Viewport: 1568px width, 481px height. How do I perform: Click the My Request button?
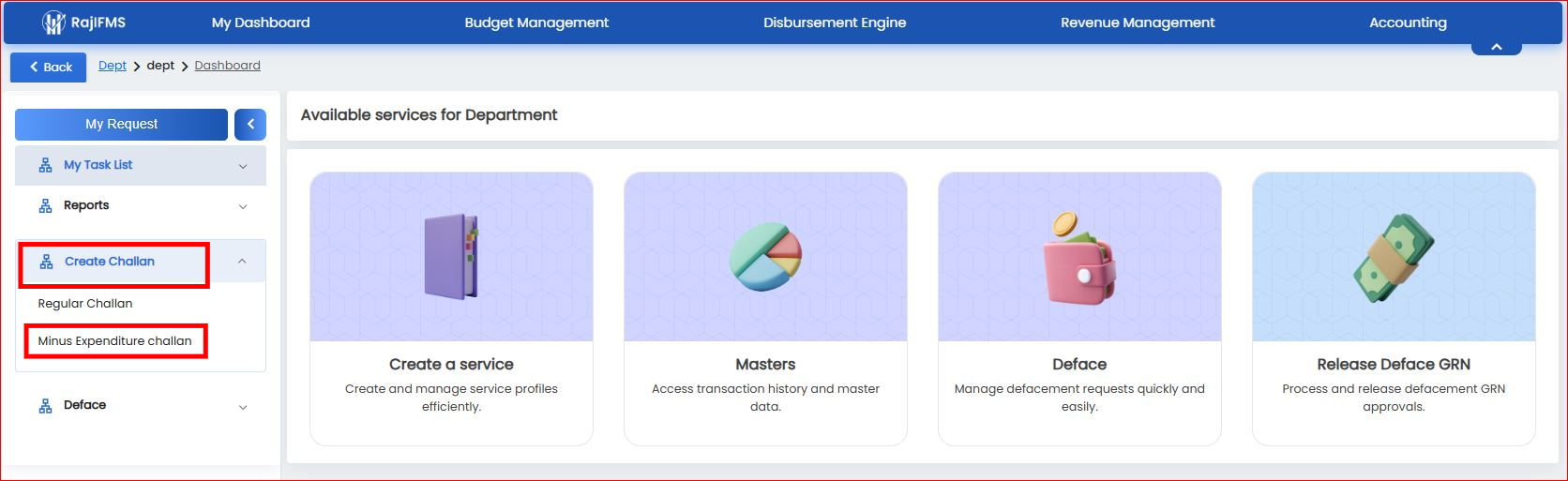point(121,125)
